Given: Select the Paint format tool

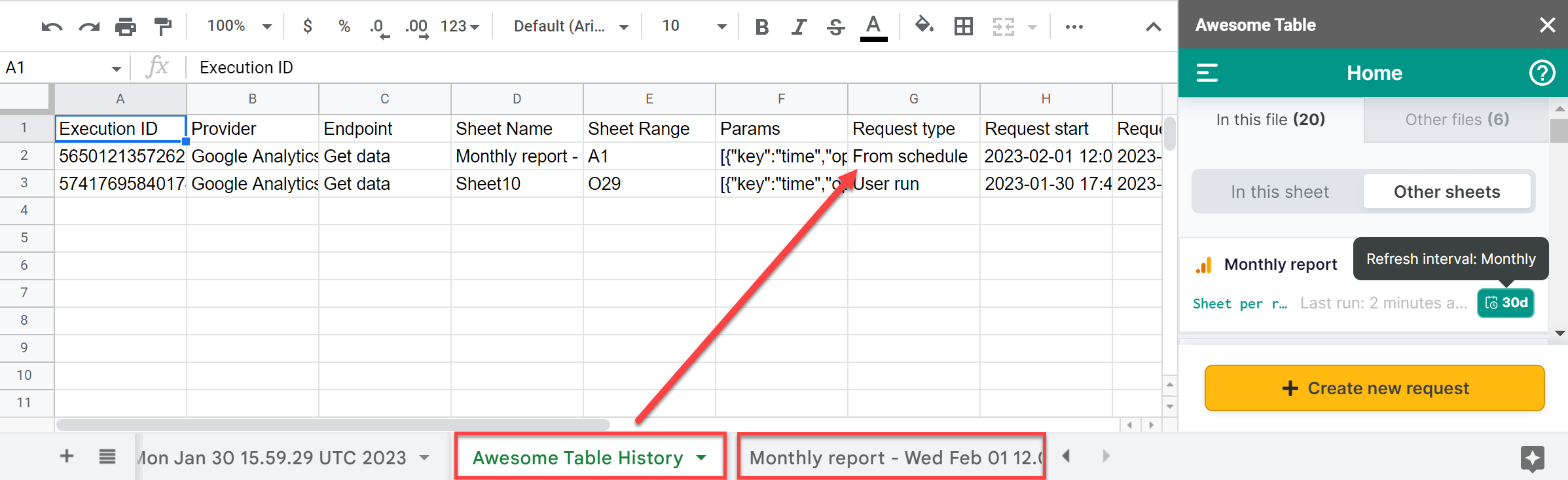Looking at the screenshot, I should coord(162,27).
